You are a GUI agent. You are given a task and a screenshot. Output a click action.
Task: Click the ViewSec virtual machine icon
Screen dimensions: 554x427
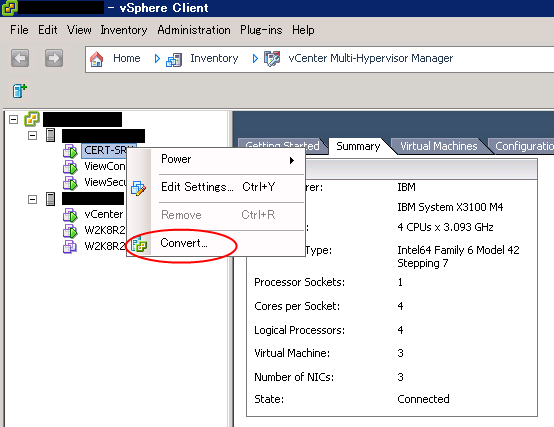70,183
